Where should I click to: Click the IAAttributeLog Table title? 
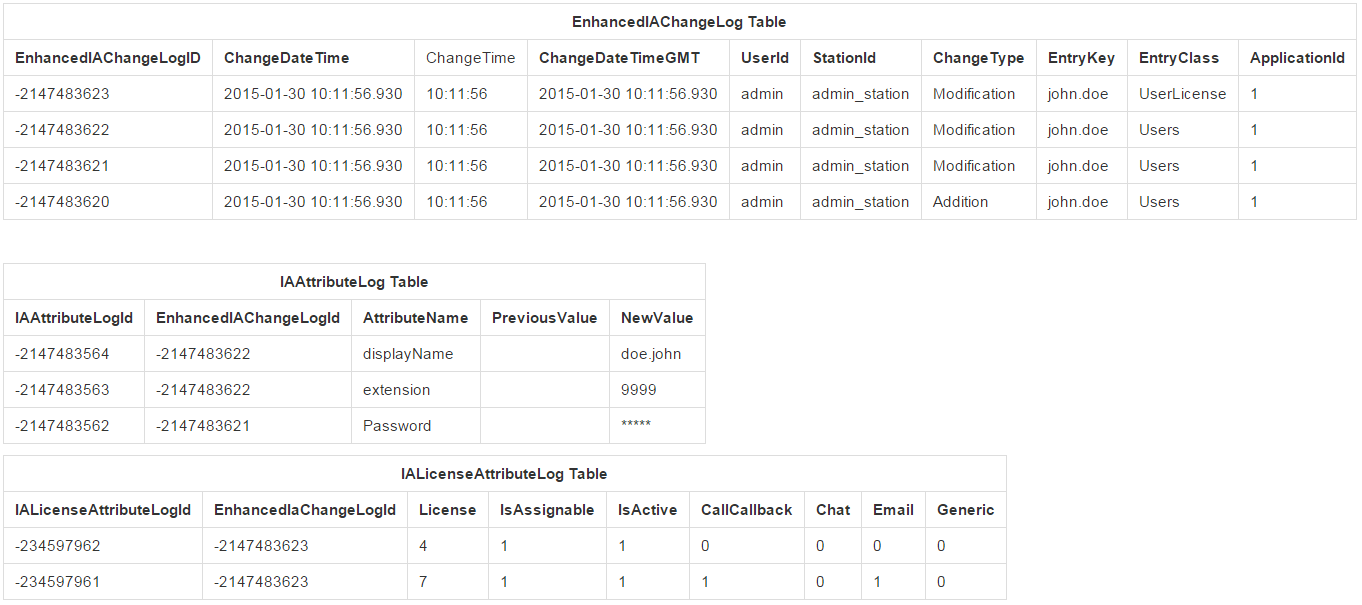click(x=354, y=282)
